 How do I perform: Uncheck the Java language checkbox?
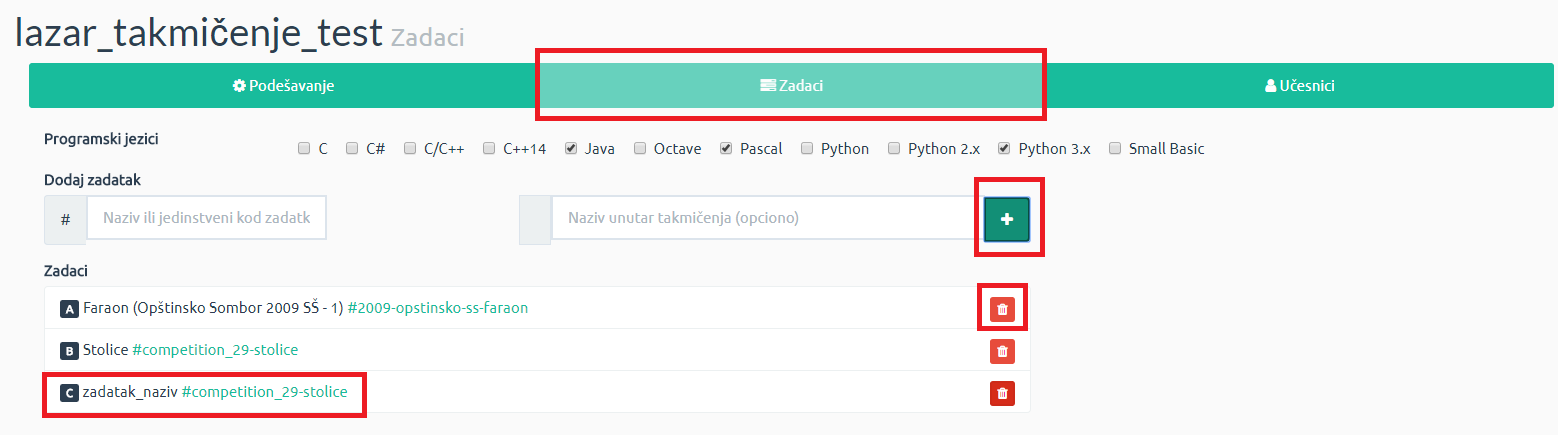click(x=570, y=149)
